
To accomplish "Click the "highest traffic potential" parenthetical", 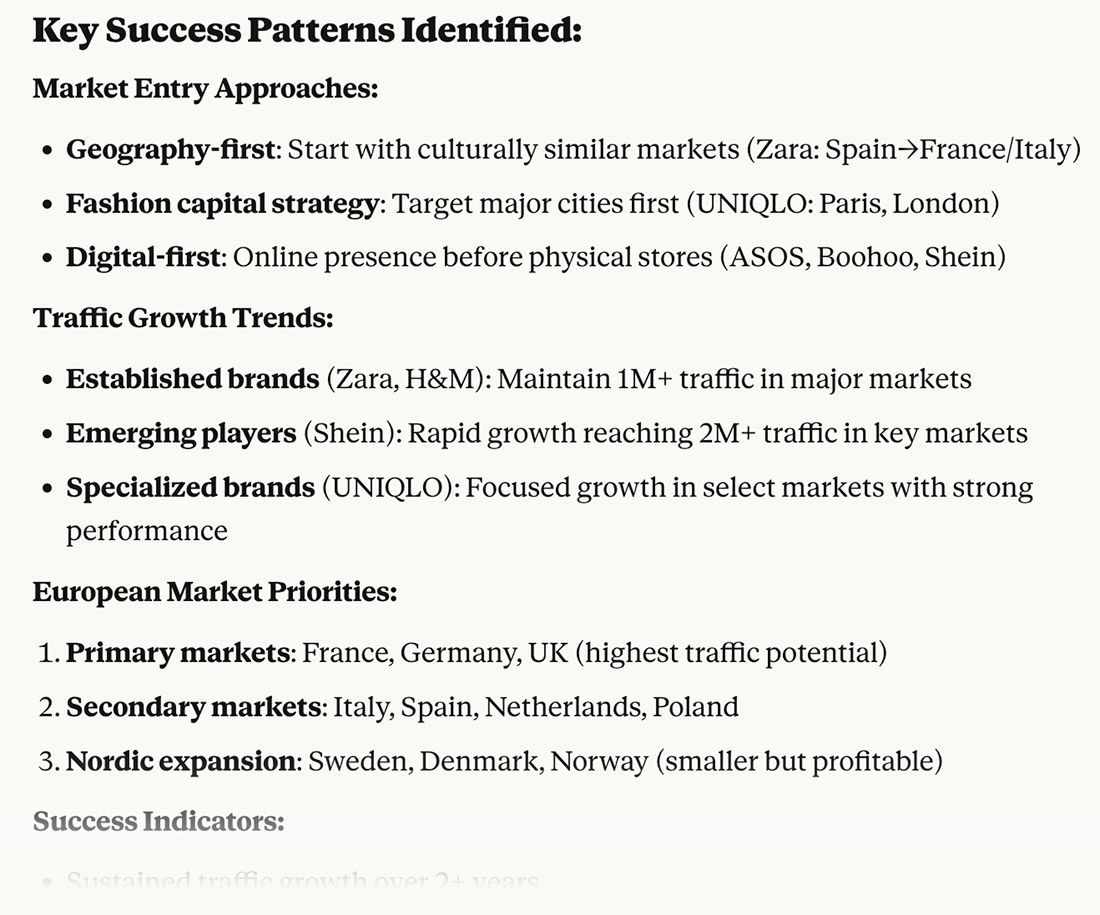I will 731,654.
